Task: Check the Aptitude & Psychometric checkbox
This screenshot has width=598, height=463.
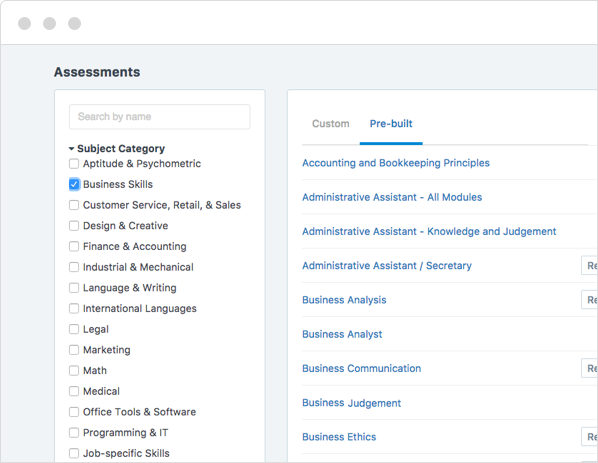Action: coord(74,164)
